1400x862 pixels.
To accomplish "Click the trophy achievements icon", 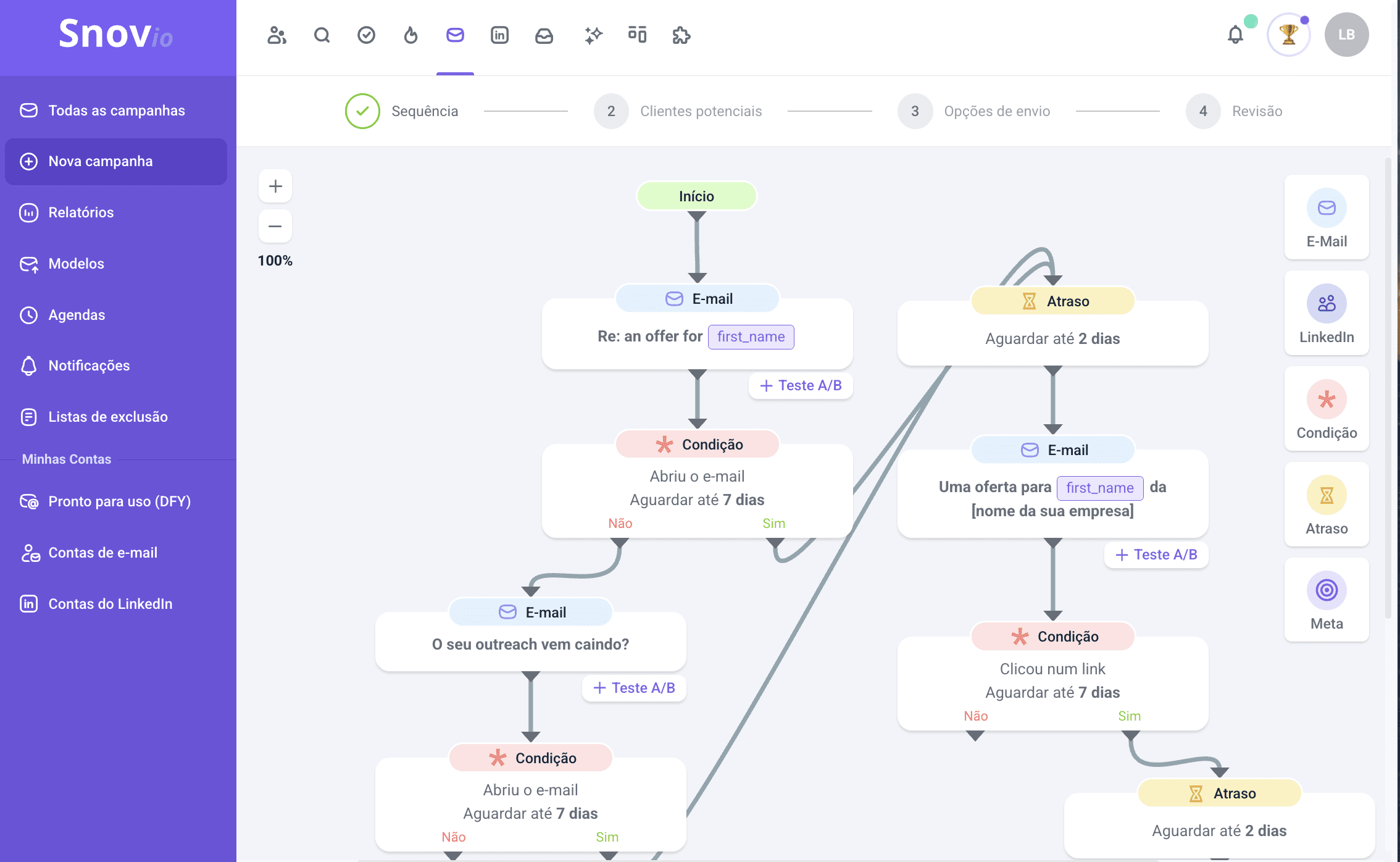I will [x=1288, y=35].
